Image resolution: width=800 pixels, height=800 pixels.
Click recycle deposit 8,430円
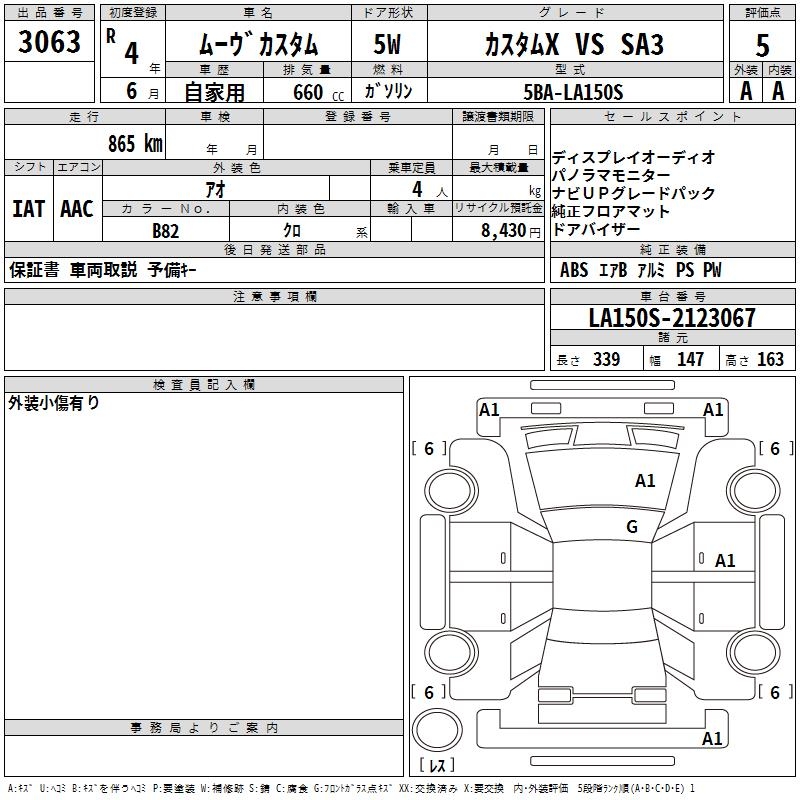pos(511,231)
